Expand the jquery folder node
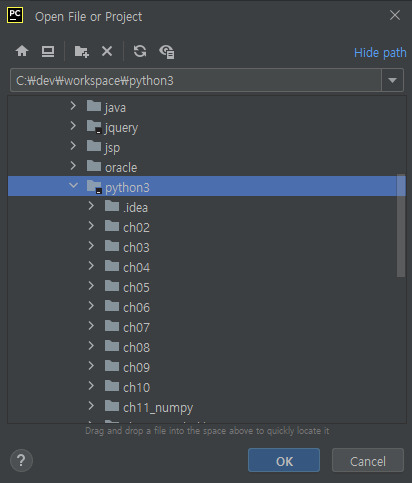412x483 pixels. click(x=73, y=126)
